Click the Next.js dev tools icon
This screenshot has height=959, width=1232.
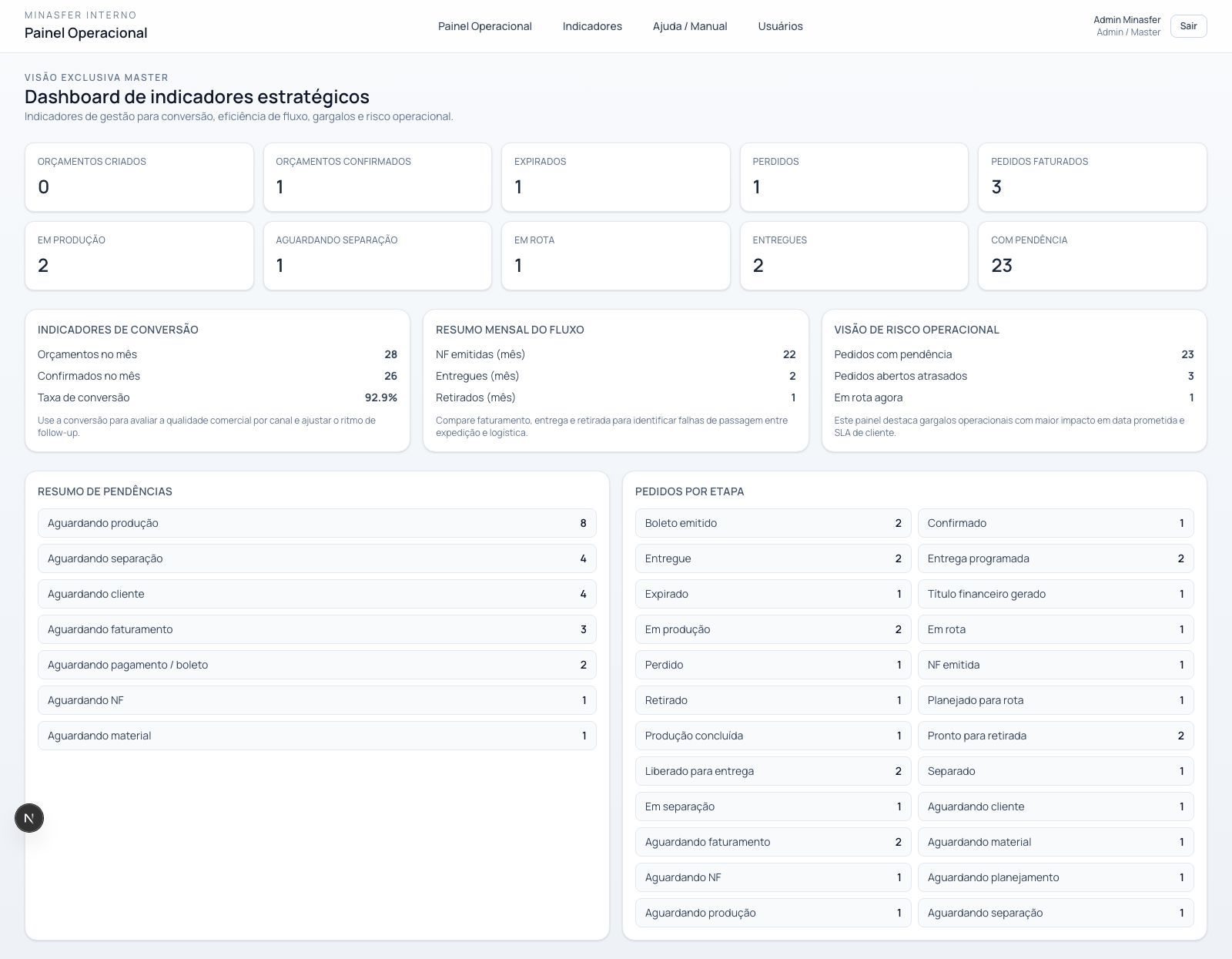pos(29,818)
